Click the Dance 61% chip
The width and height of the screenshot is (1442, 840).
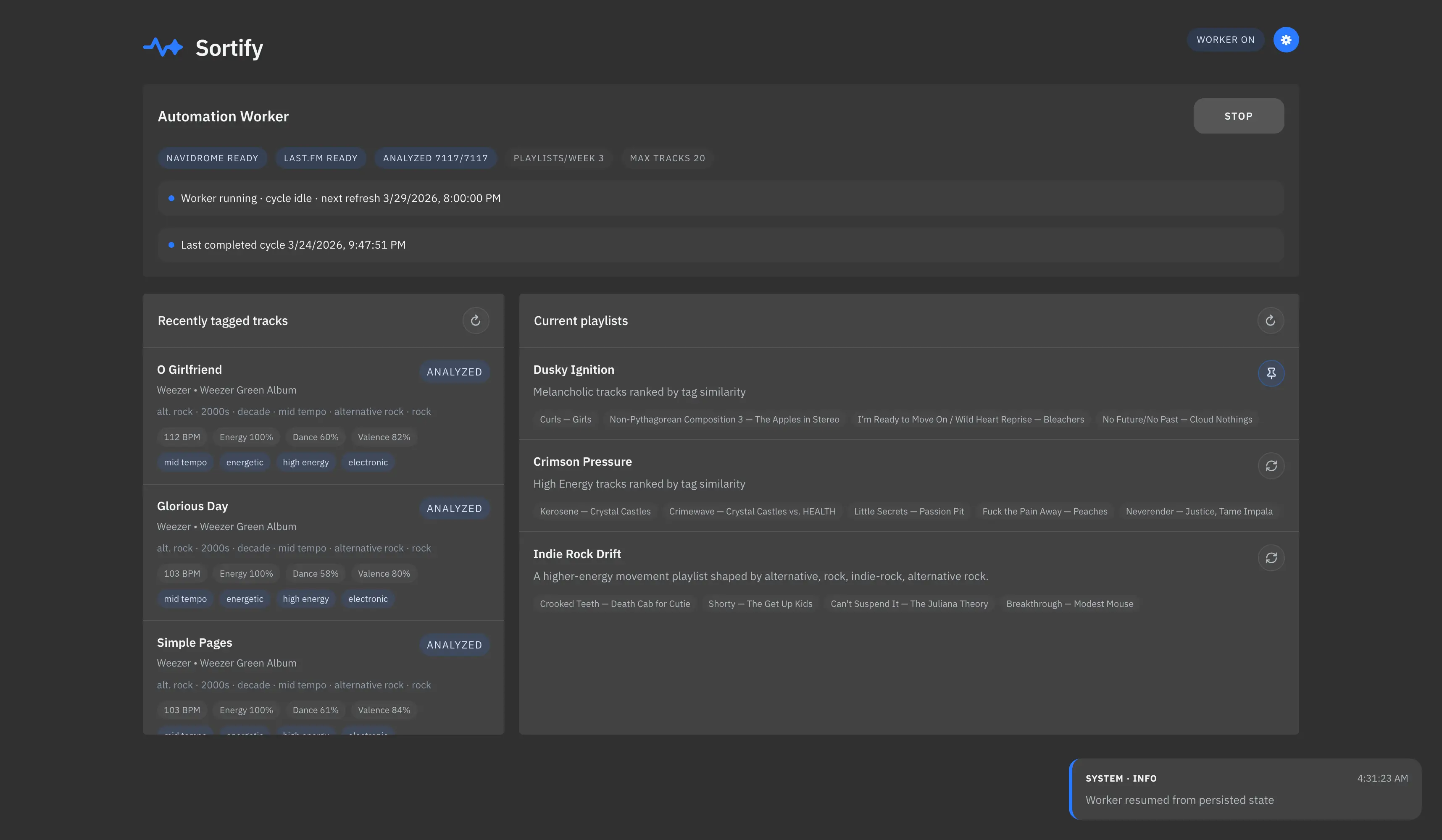click(x=315, y=710)
